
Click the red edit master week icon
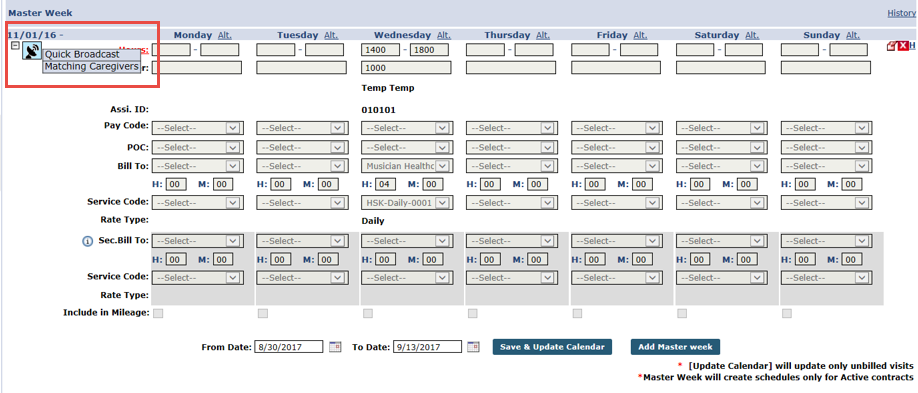891,47
